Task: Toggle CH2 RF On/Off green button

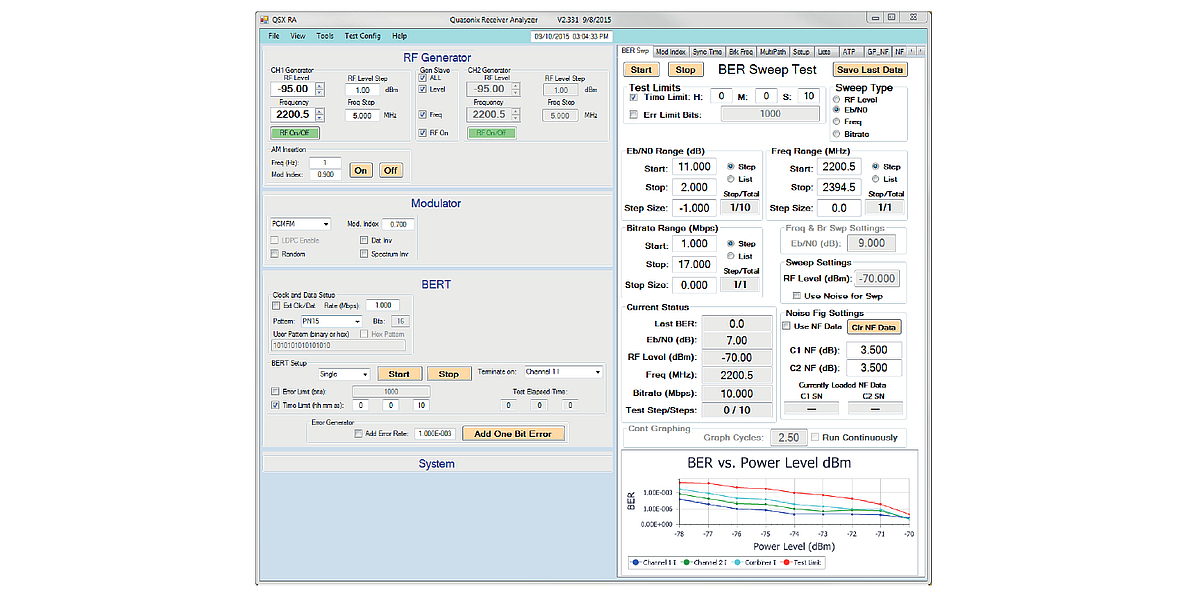Action: coord(490,132)
